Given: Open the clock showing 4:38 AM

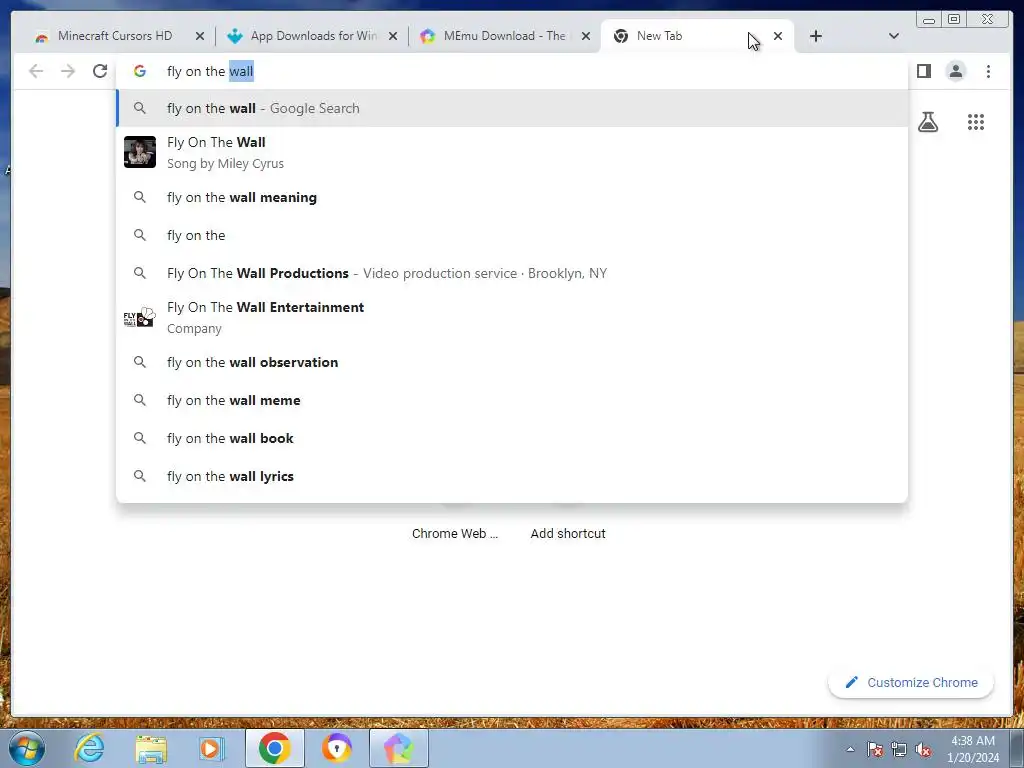Looking at the screenshot, I should point(973,749).
